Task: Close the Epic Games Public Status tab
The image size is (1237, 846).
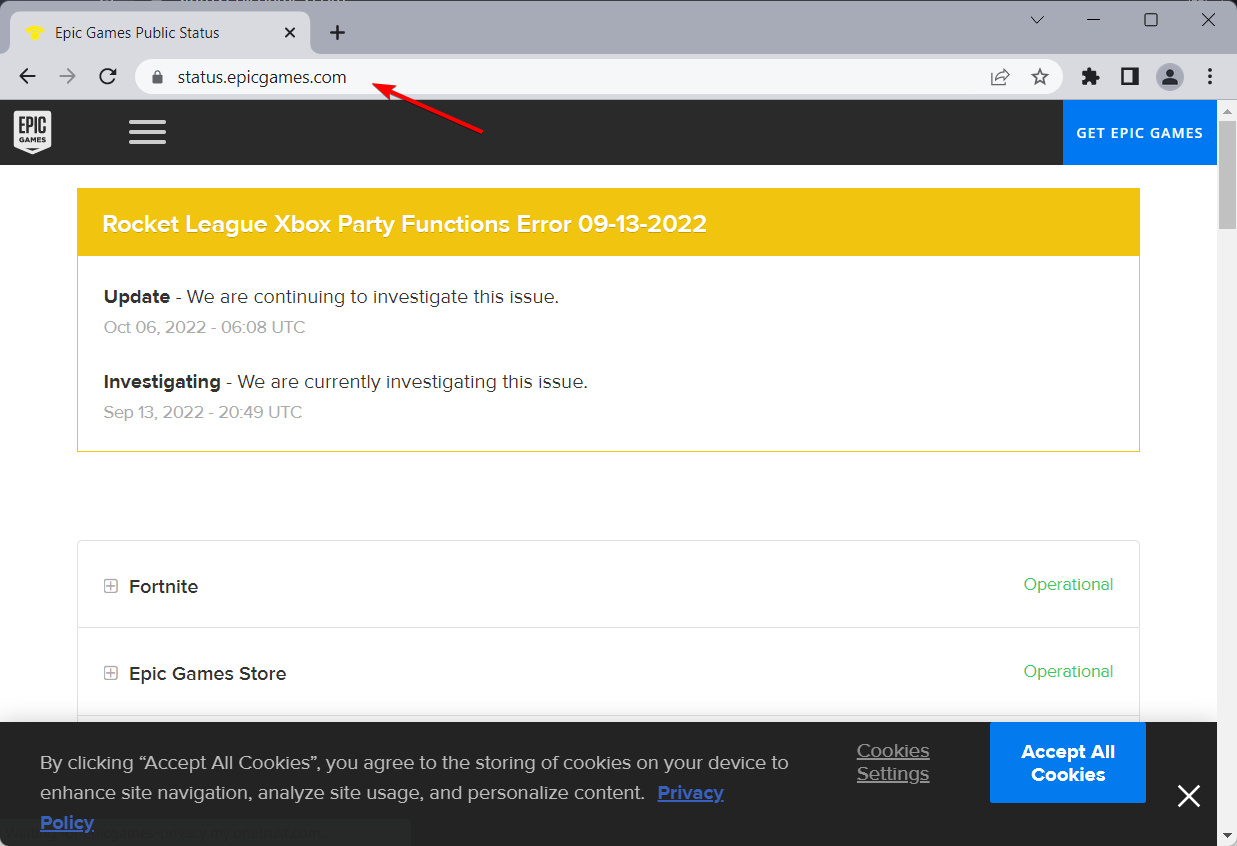Action: pos(290,33)
